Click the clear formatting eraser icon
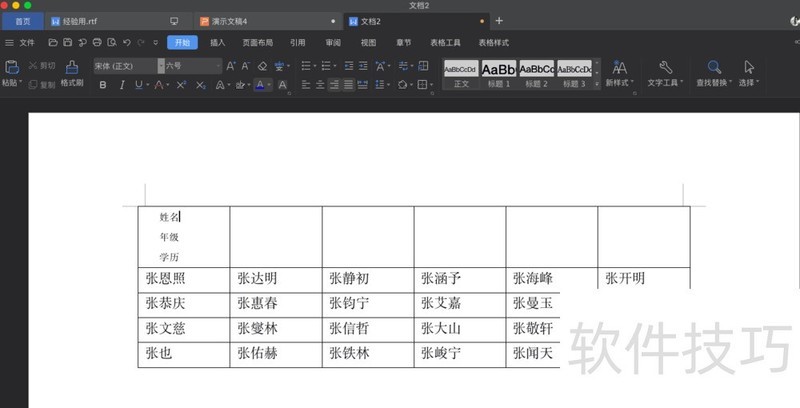 [x=262, y=66]
